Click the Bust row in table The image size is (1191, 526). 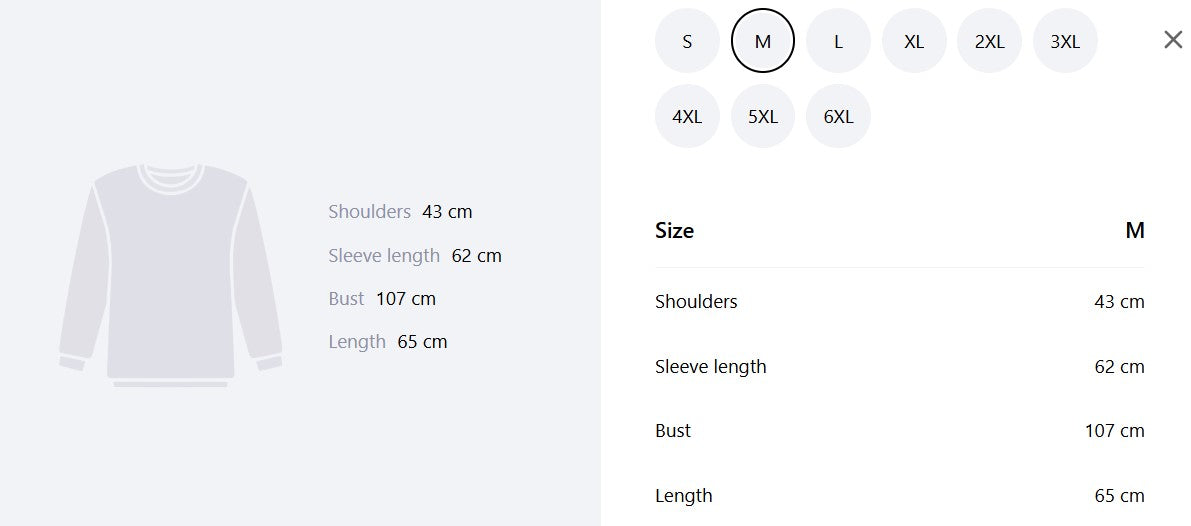tap(899, 431)
